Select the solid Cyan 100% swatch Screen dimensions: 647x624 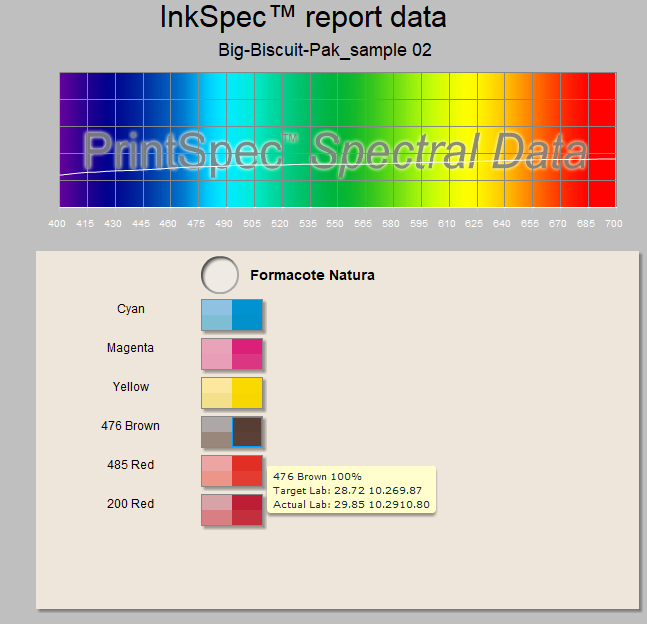point(247,315)
